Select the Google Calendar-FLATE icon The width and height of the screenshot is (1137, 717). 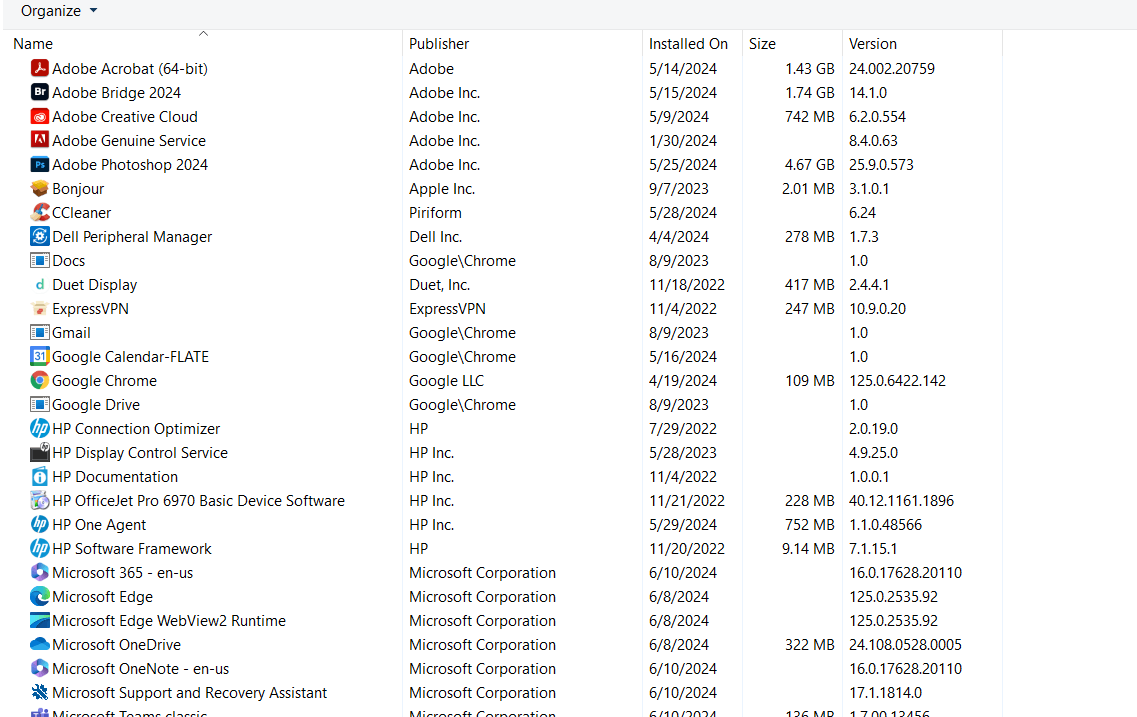pos(38,356)
